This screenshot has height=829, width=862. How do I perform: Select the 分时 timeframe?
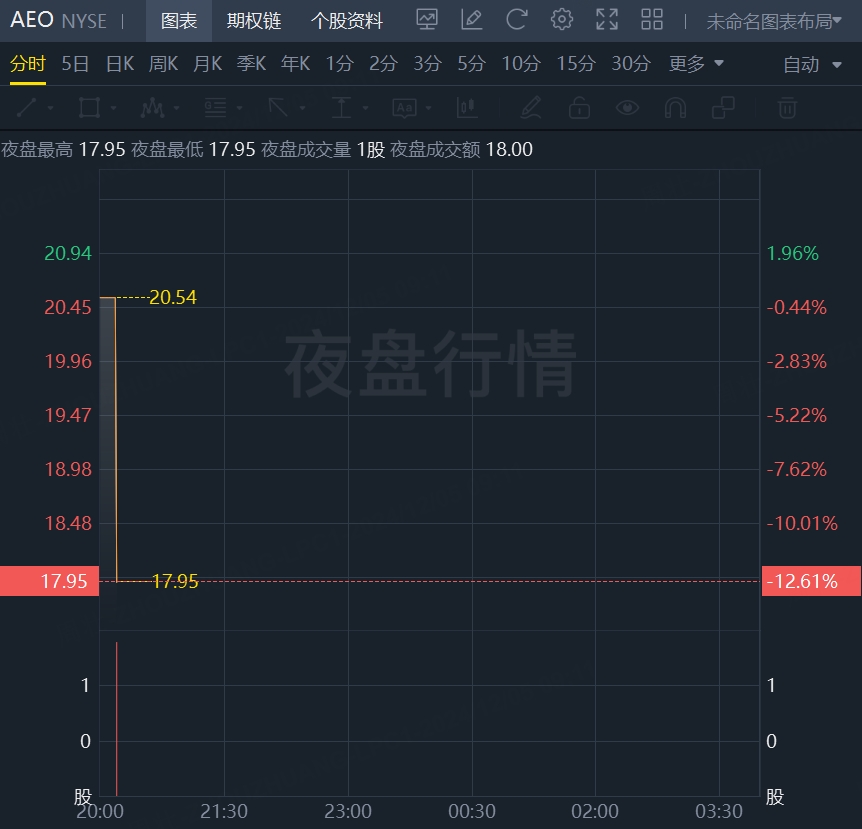pyautogui.click(x=27, y=64)
